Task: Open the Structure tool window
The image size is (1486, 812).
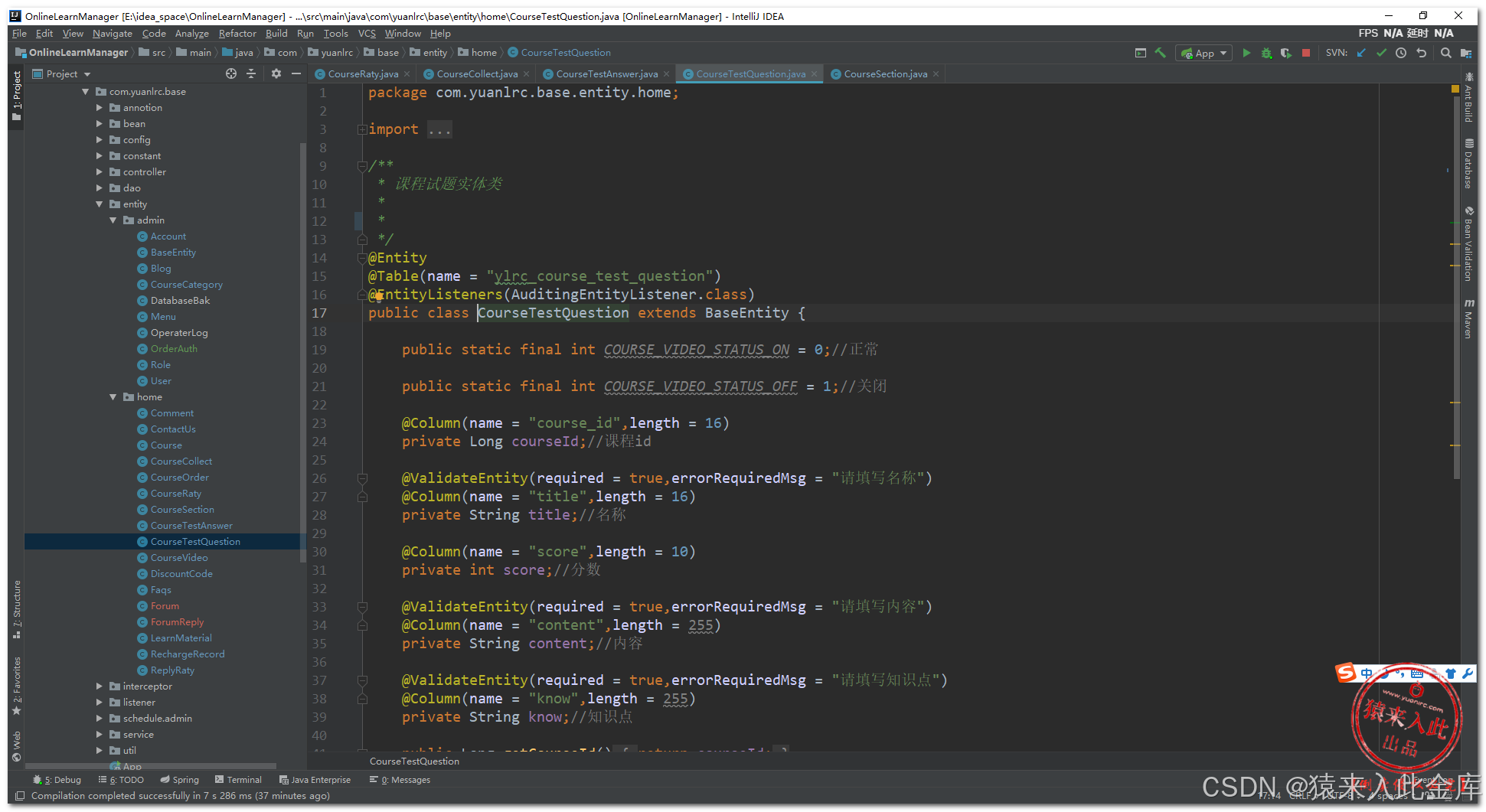Action: 16,610
